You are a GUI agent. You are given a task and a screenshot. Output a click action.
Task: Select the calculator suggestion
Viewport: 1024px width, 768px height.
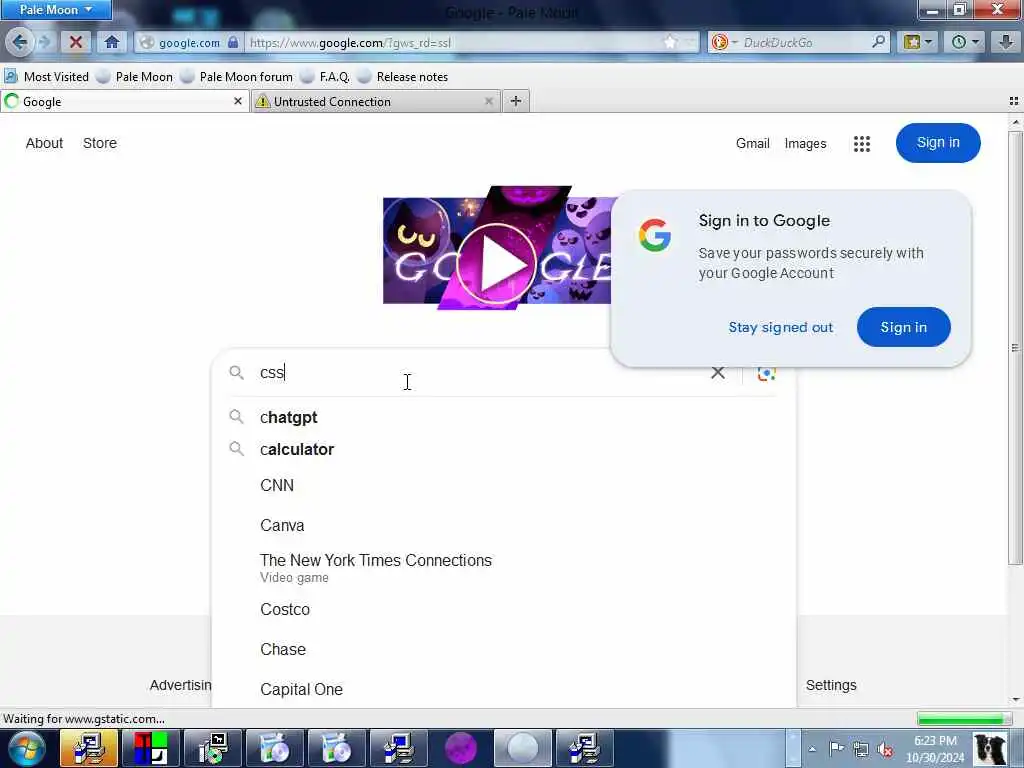coord(503,449)
